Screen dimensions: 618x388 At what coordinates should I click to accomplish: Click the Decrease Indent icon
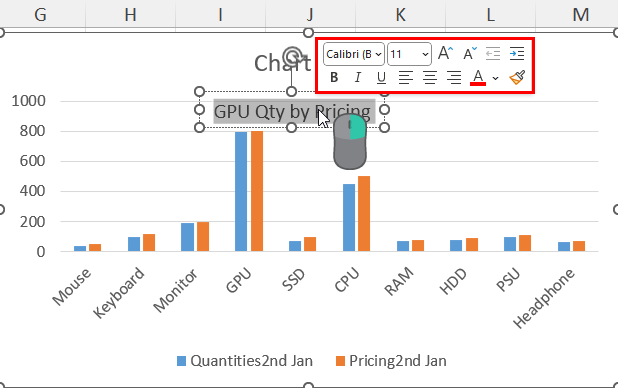(493, 53)
